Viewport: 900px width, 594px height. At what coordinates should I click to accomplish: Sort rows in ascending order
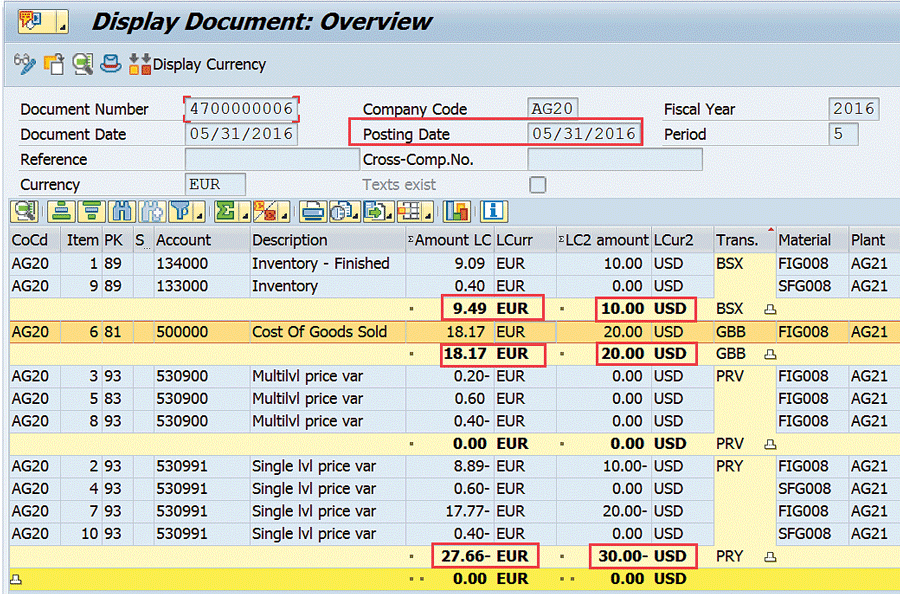click(x=62, y=211)
